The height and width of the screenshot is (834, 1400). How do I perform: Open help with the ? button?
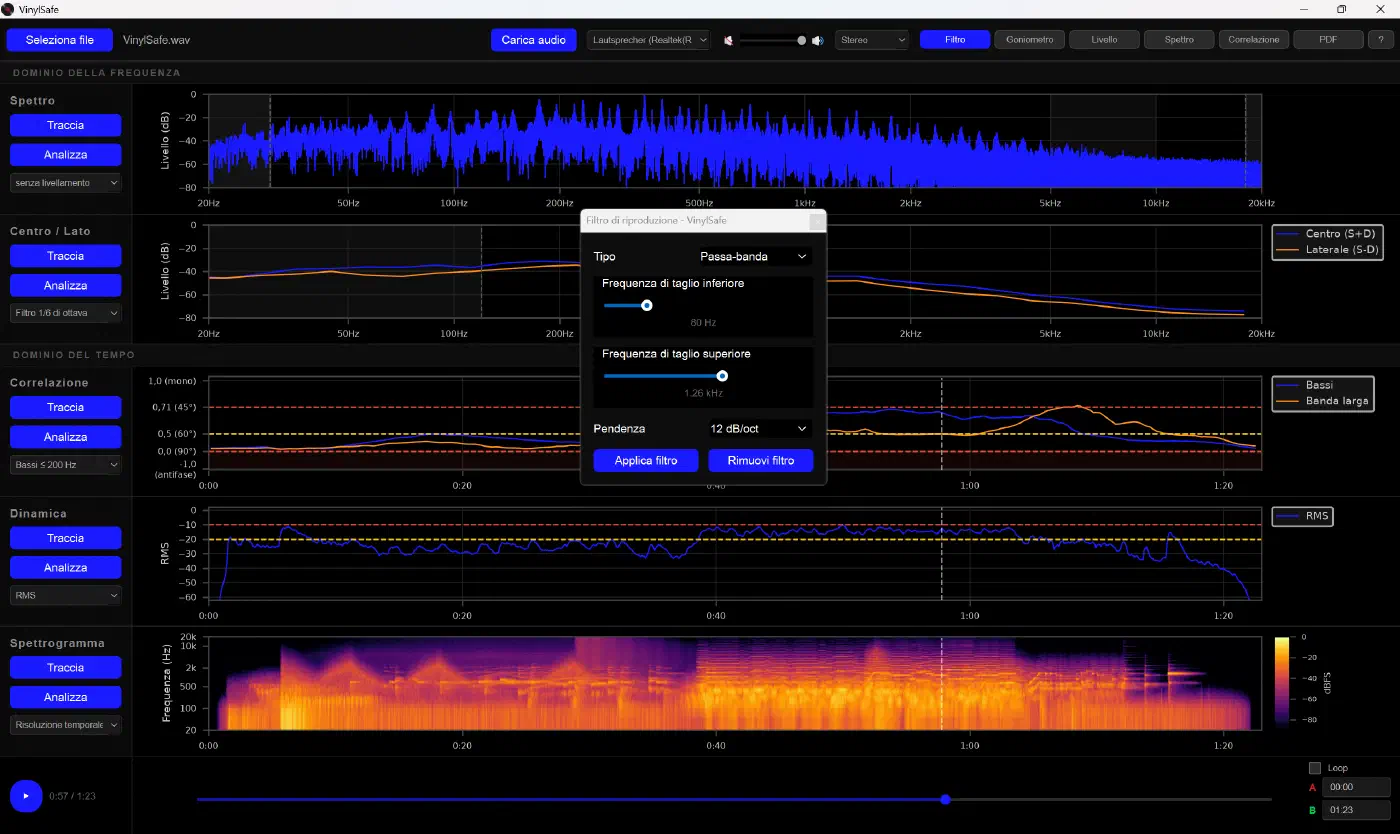pos(1380,40)
